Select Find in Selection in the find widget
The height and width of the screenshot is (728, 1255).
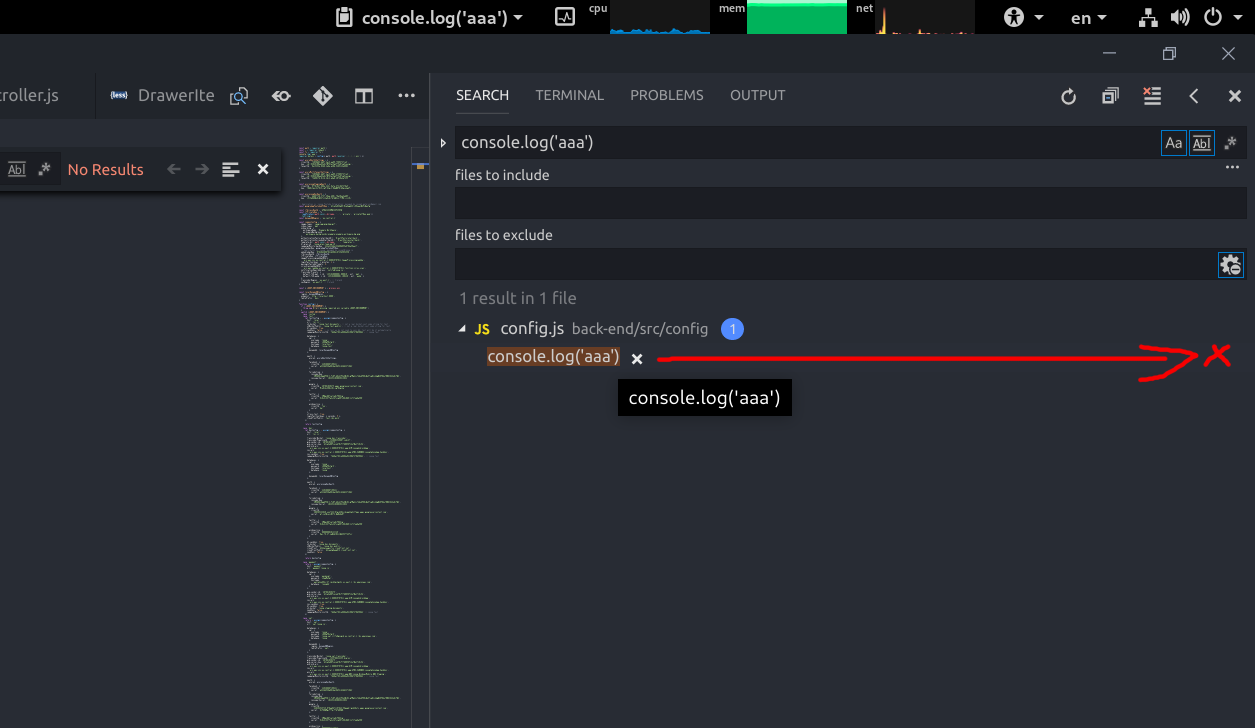coord(230,169)
